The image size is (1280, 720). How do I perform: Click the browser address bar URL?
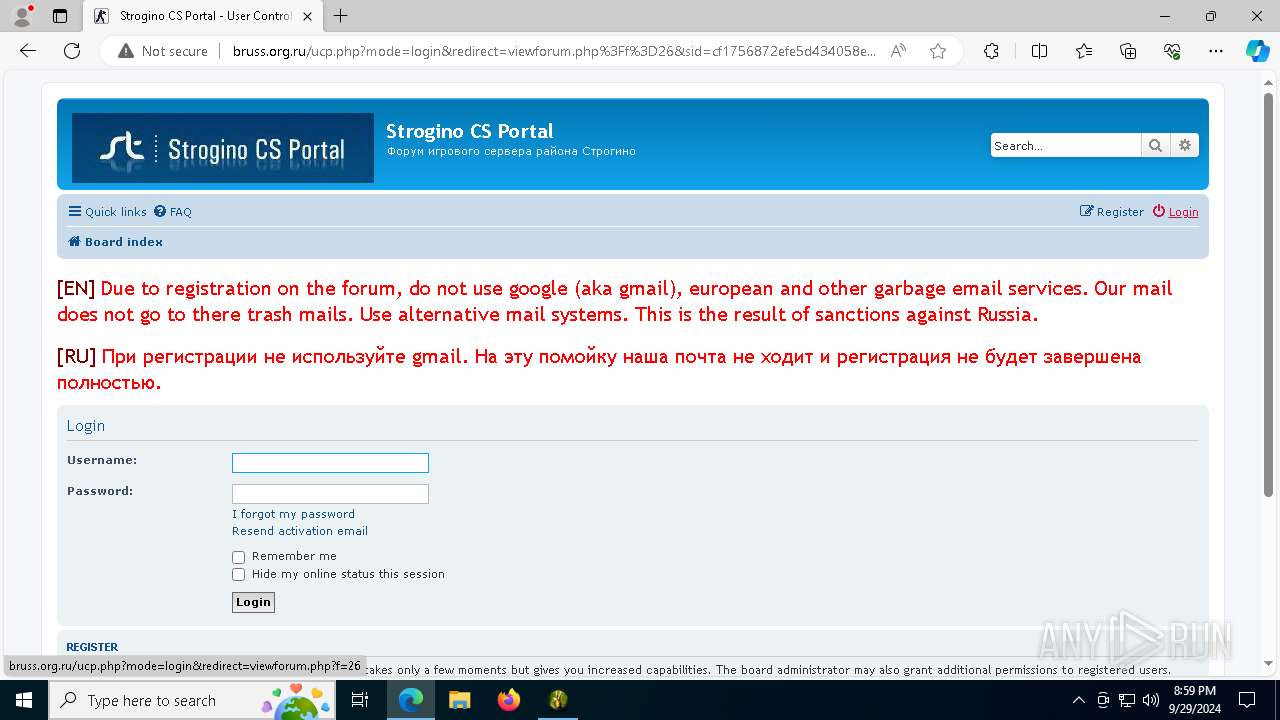[x=554, y=51]
